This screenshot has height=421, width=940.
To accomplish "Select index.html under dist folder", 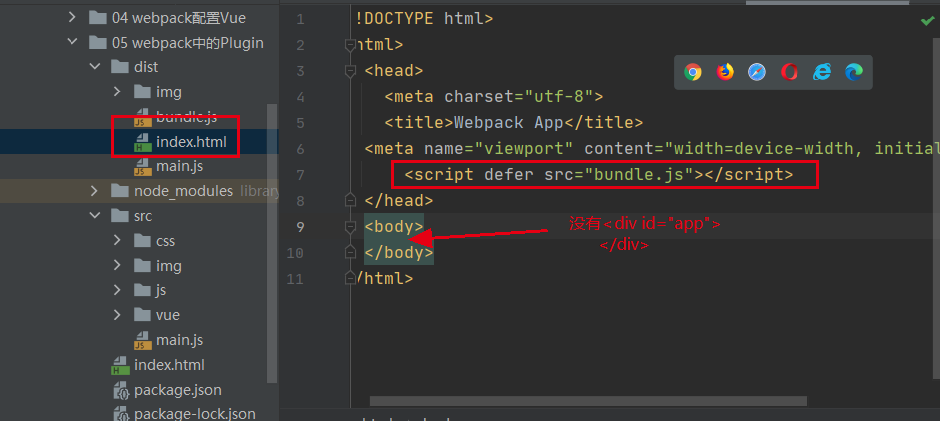I will coord(191,142).
